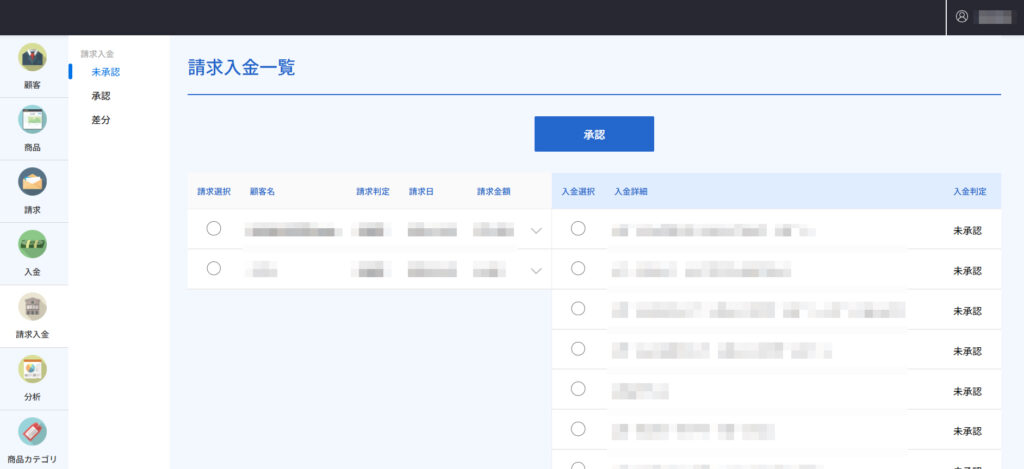The image size is (1024, 469).
Task: Click the 商品カテゴリ tag icon
Action: pyautogui.click(x=33, y=432)
